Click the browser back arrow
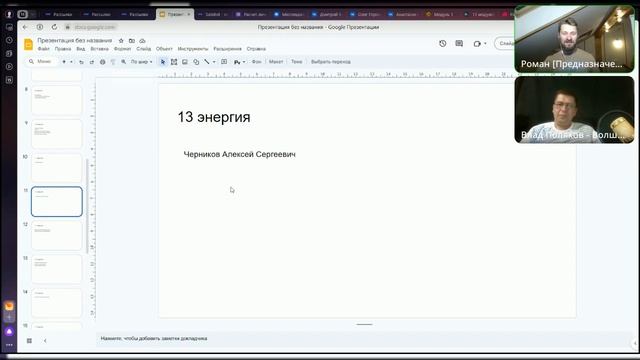Screen dimensions: 640x360 click(25, 27)
